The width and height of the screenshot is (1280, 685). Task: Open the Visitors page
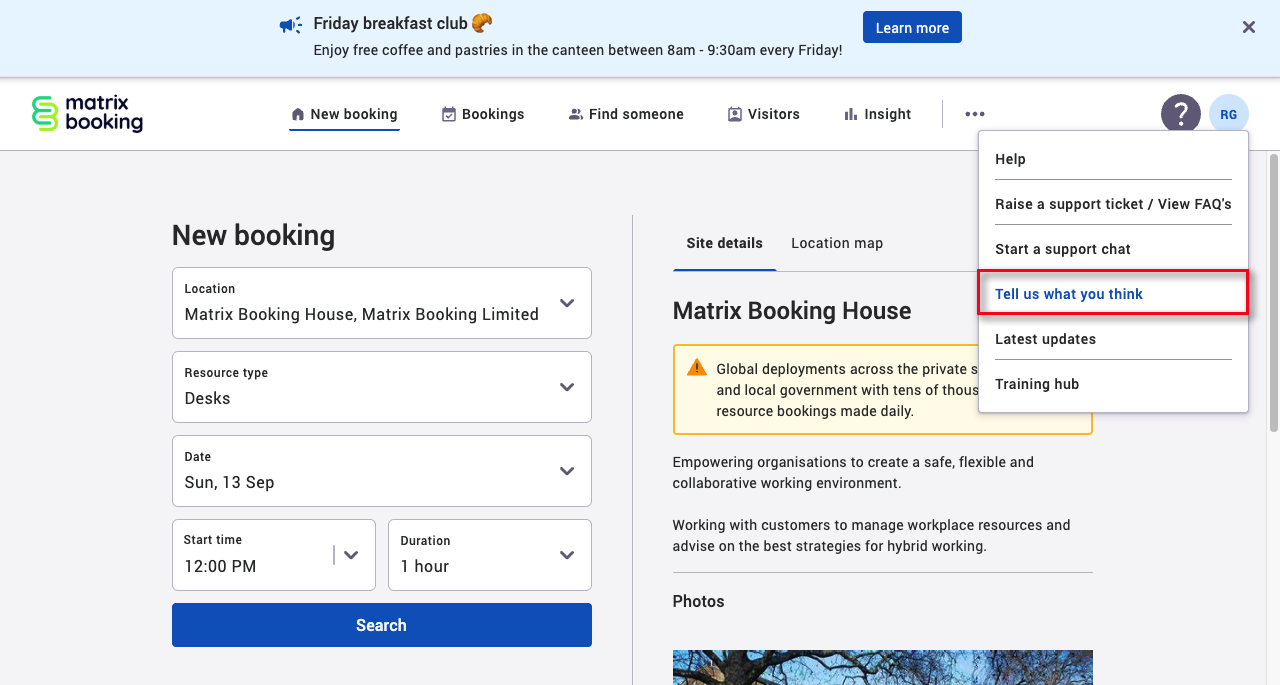(x=763, y=114)
